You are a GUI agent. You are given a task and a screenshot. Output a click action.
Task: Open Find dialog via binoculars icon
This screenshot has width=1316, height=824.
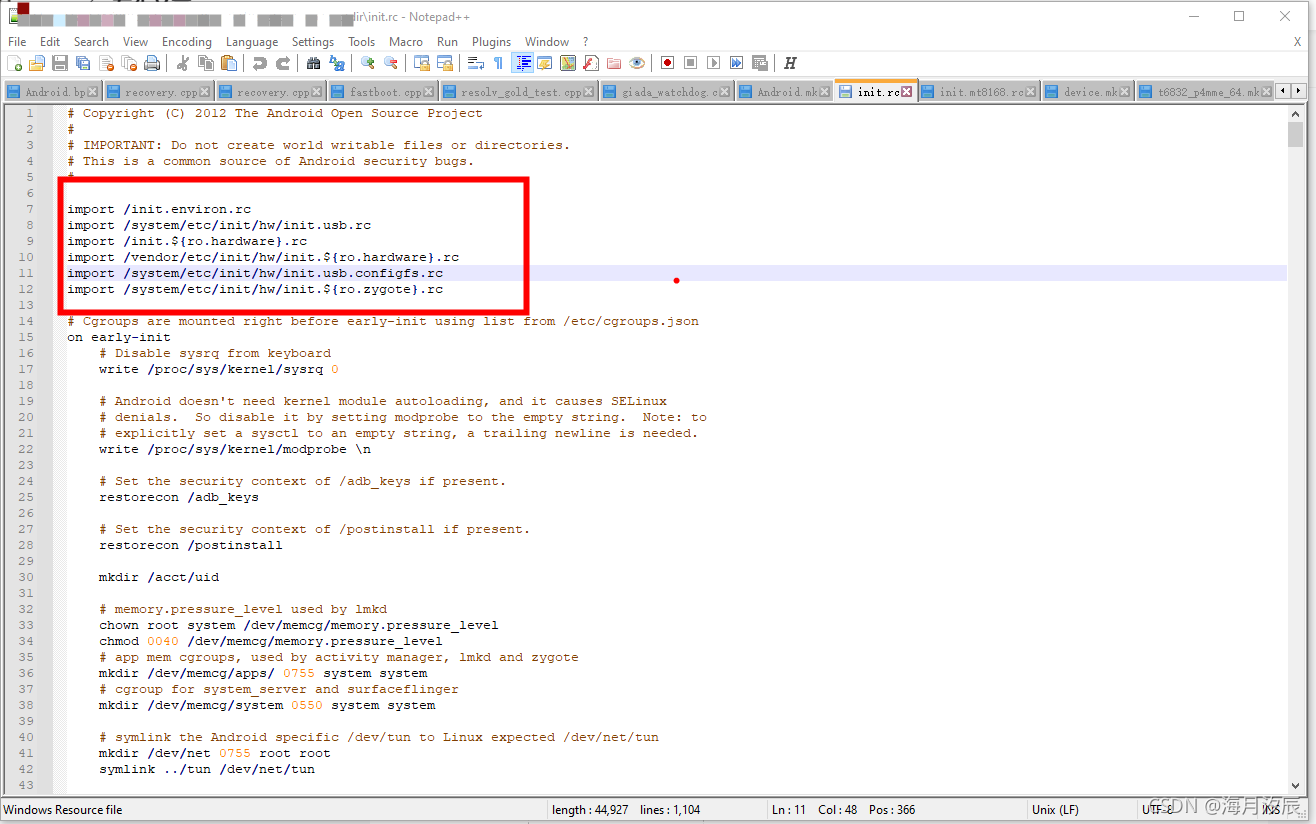313,62
